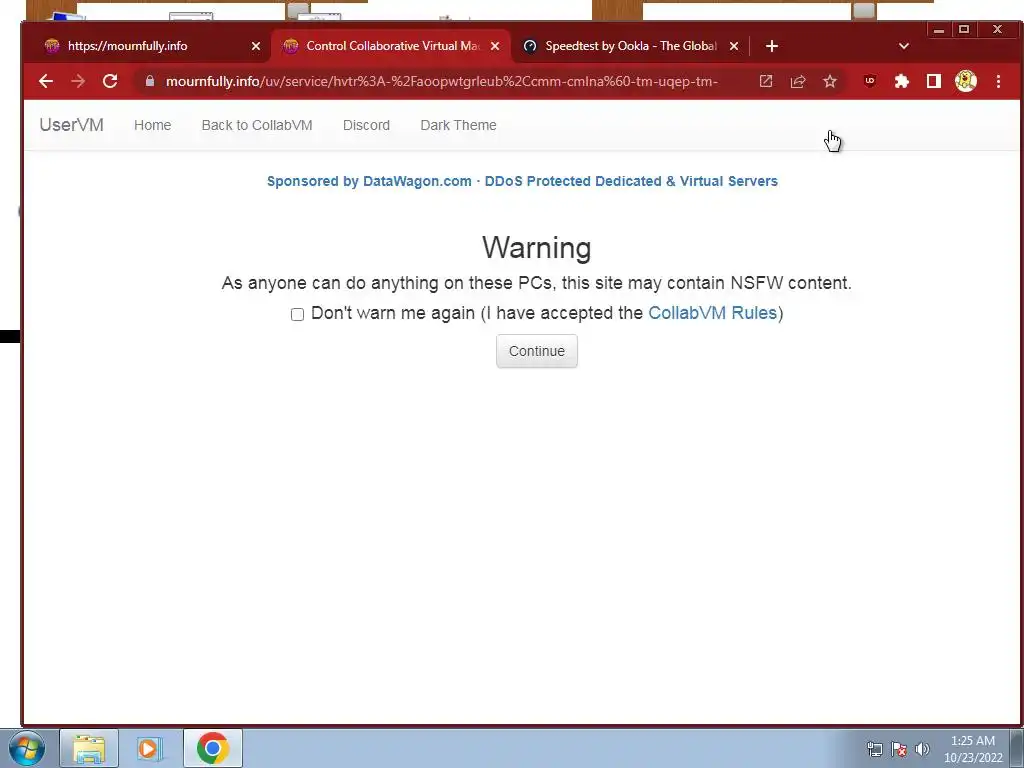Open page in new window icon
Screen dimensions: 1024x768
point(766,81)
